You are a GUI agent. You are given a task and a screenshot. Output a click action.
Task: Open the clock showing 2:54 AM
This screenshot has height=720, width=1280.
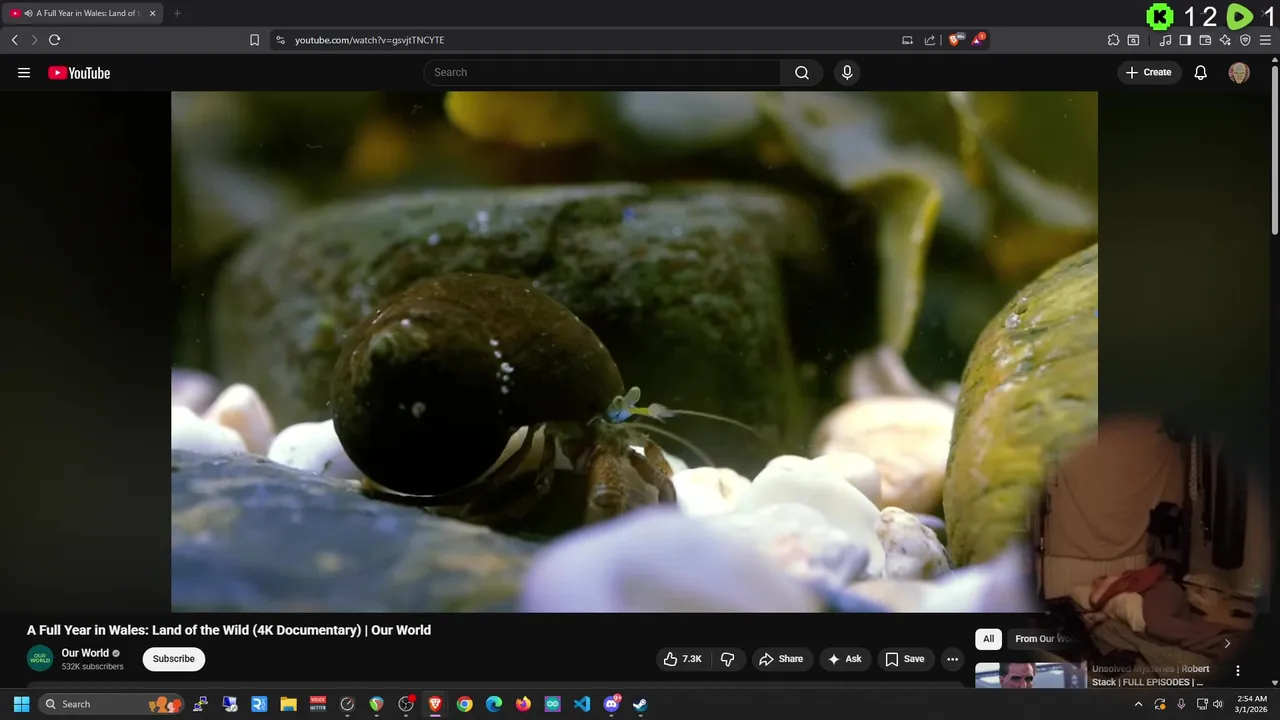coord(1251,704)
